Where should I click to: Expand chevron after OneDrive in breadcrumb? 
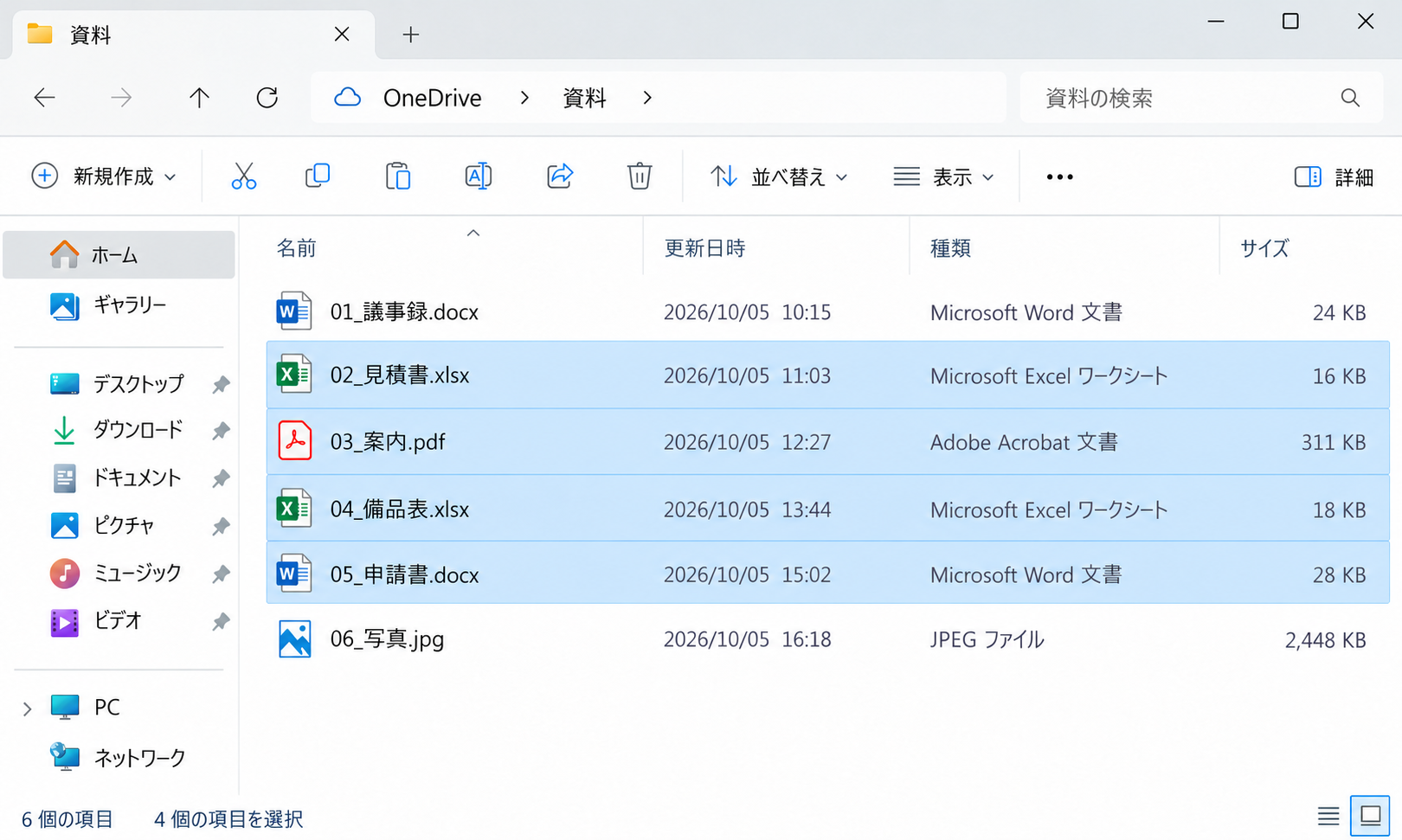[524, 98]
